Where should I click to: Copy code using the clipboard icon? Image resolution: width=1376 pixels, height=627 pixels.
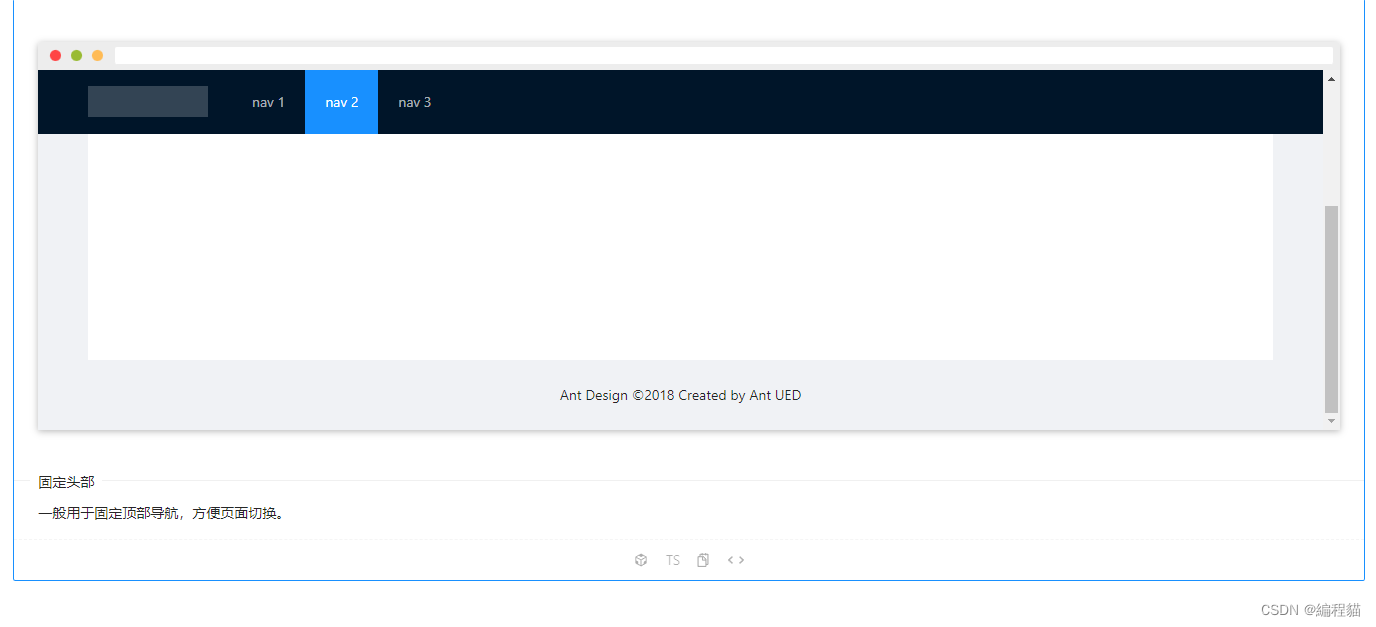pos(703,560)
